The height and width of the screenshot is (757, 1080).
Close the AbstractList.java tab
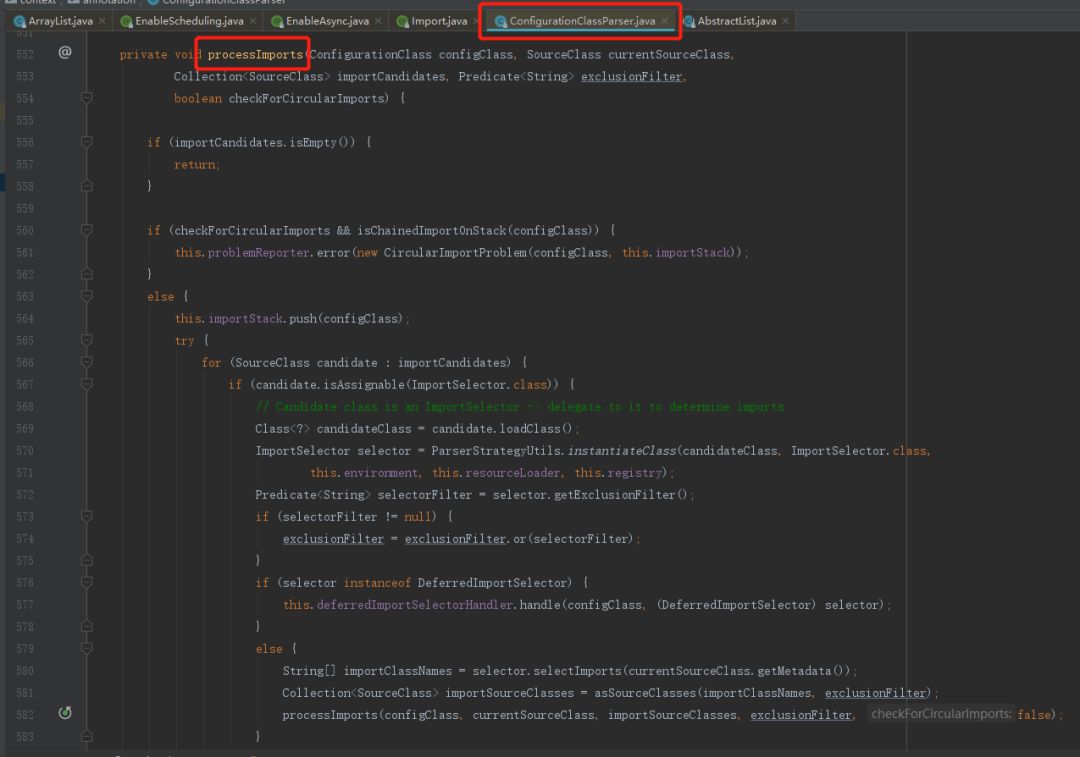(785, 21)
